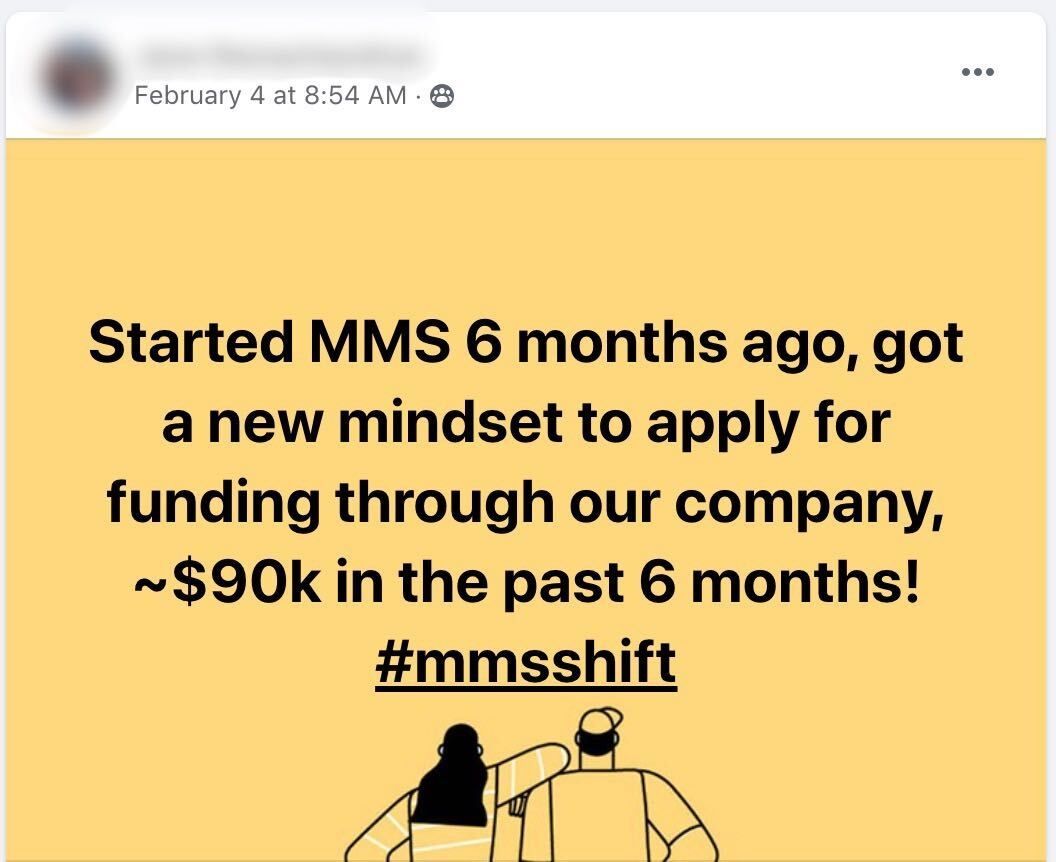This screenshot has width=1056, height=862.
Task: Visit the blurred author name profile
Action: [x=275, y=52]
